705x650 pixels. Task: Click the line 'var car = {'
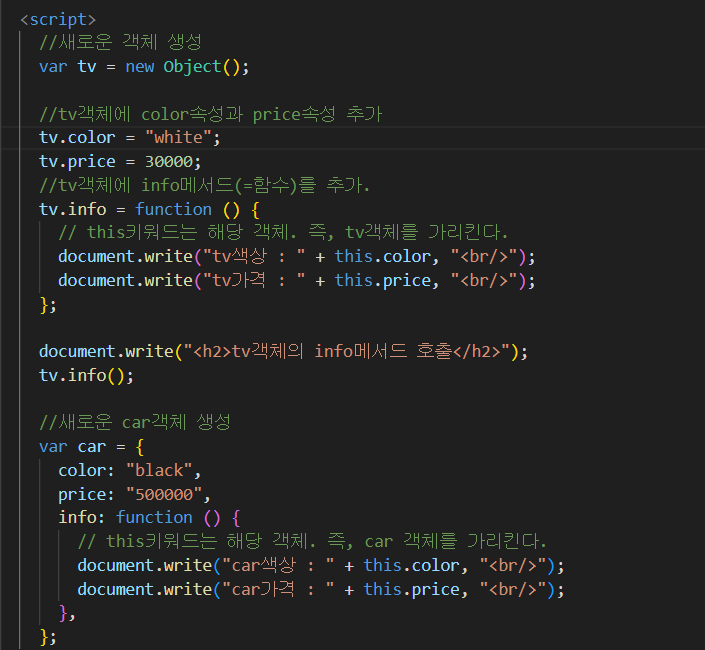(91, 447)
